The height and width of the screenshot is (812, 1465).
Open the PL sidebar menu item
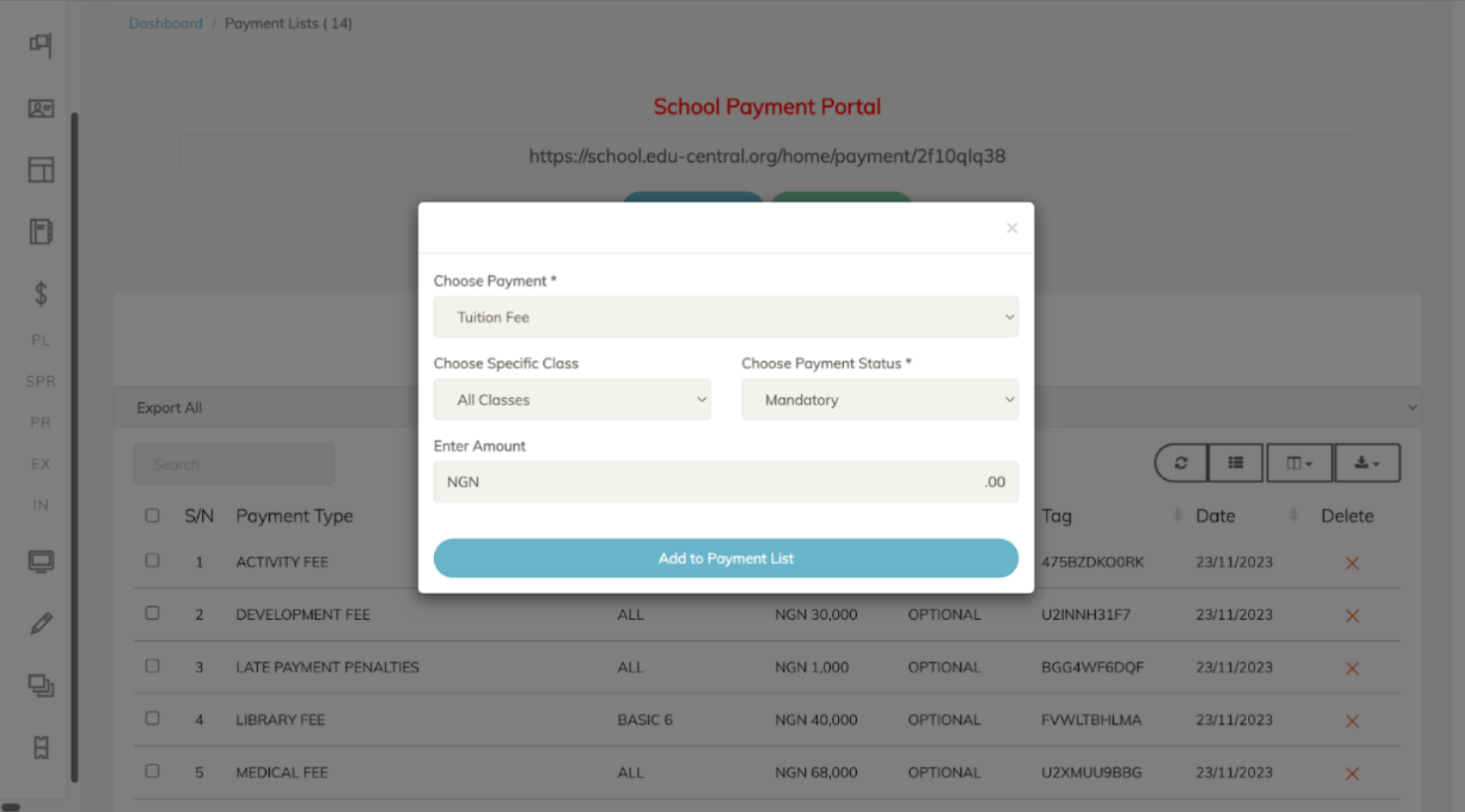pyautogui.click(x=41, y=340)
